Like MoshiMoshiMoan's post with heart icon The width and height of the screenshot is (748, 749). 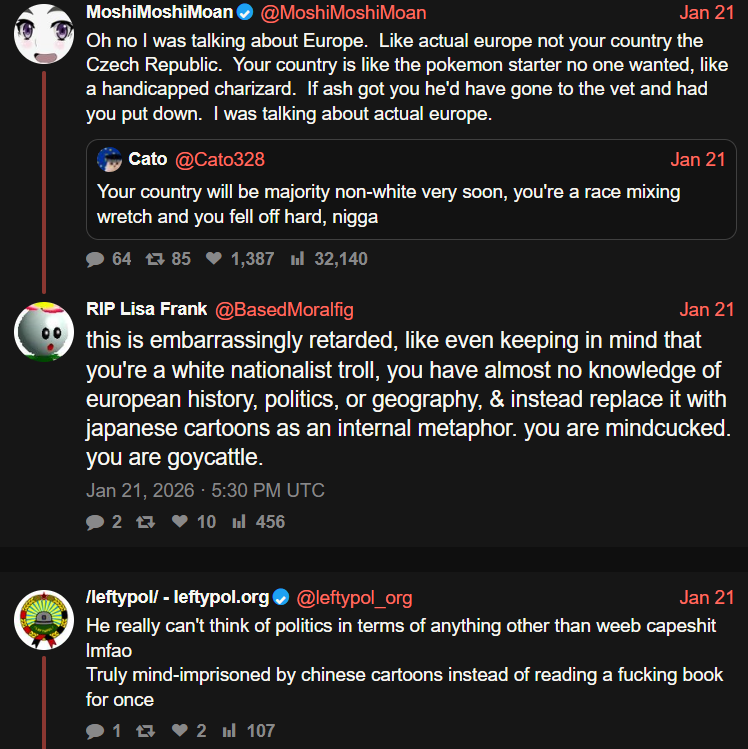click(213, 259)
